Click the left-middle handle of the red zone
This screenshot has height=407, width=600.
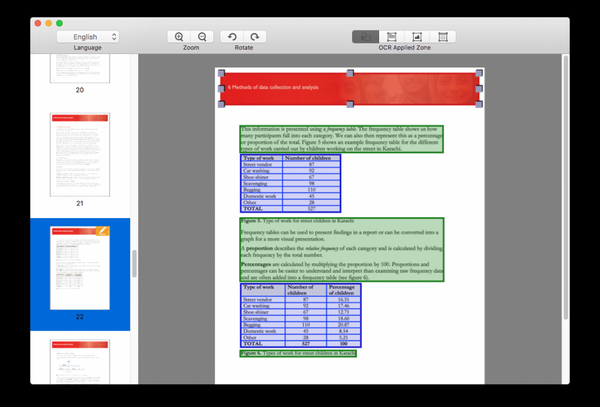(221, 89)
